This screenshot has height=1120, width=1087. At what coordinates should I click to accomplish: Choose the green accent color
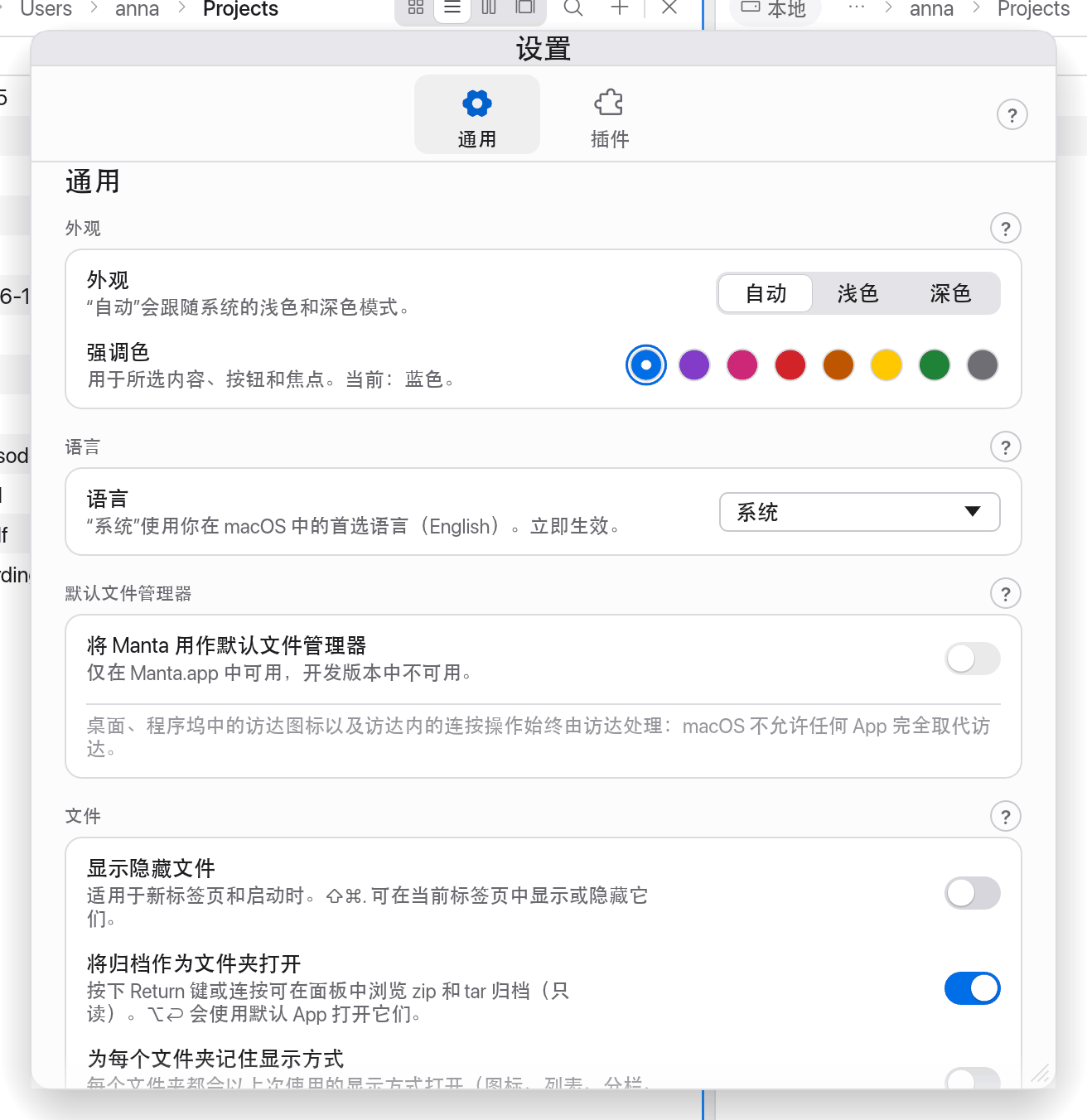pos(935,365)
